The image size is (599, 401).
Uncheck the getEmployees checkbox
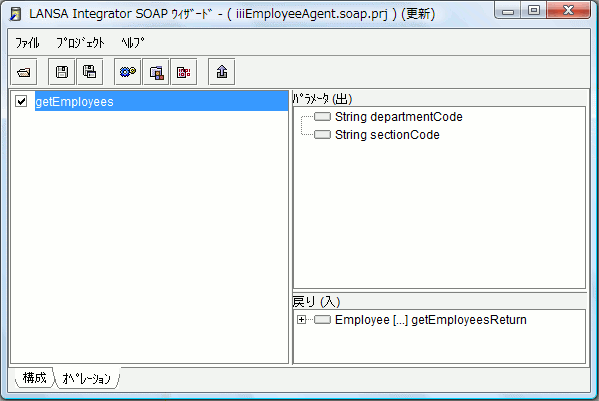pyautogui.click(x=21, y=101)
